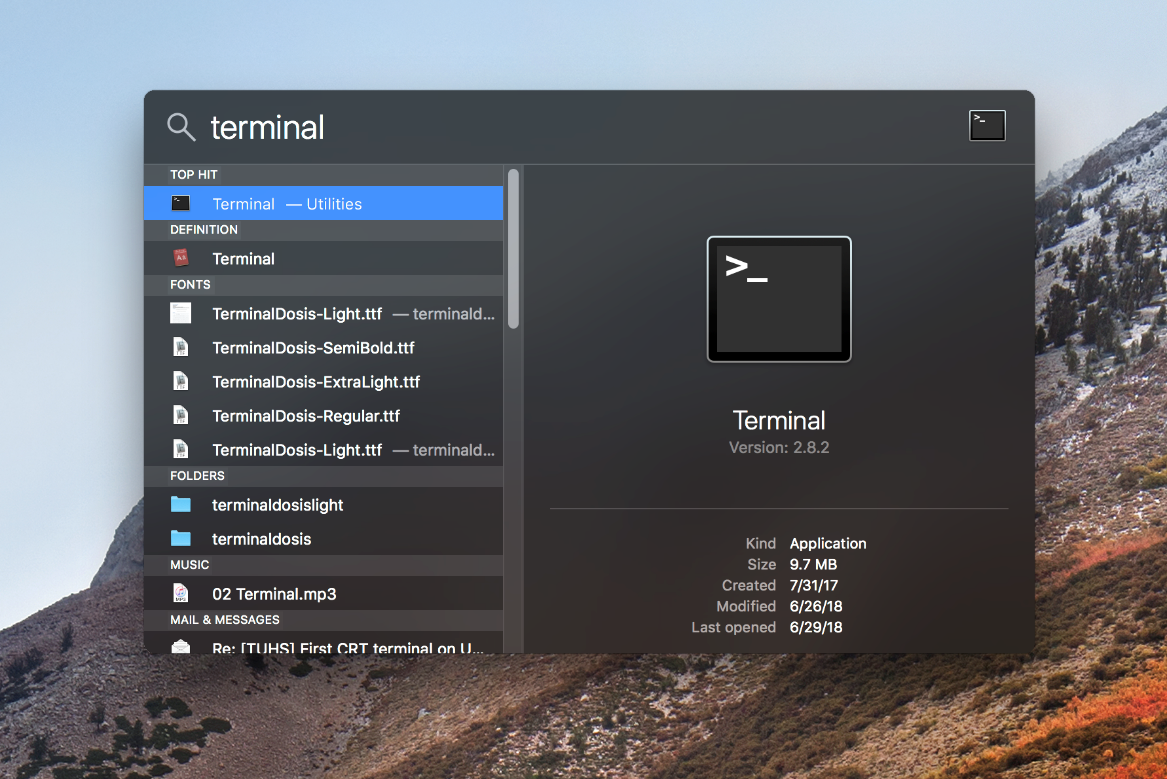
Task: Click the file icon beside TerminalDosis-SemiBold.ttf
Action: 181,347
